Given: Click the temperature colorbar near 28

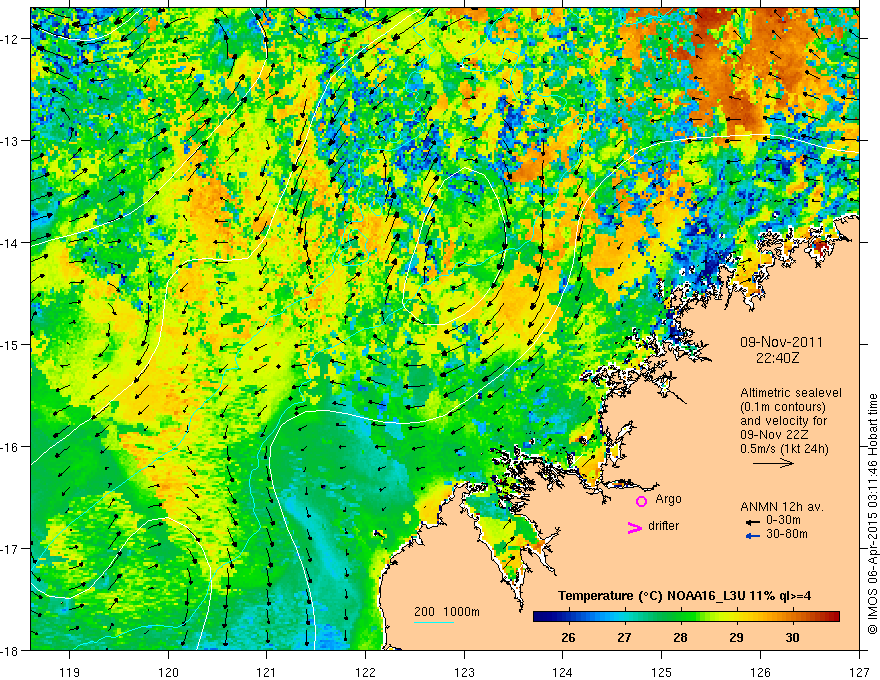Looking at the screenshot, I should [680, 616].
